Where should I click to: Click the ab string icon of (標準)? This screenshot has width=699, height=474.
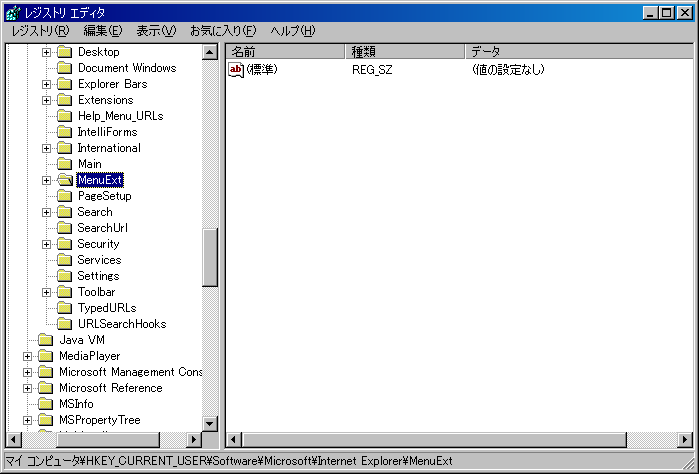[236, 70]
